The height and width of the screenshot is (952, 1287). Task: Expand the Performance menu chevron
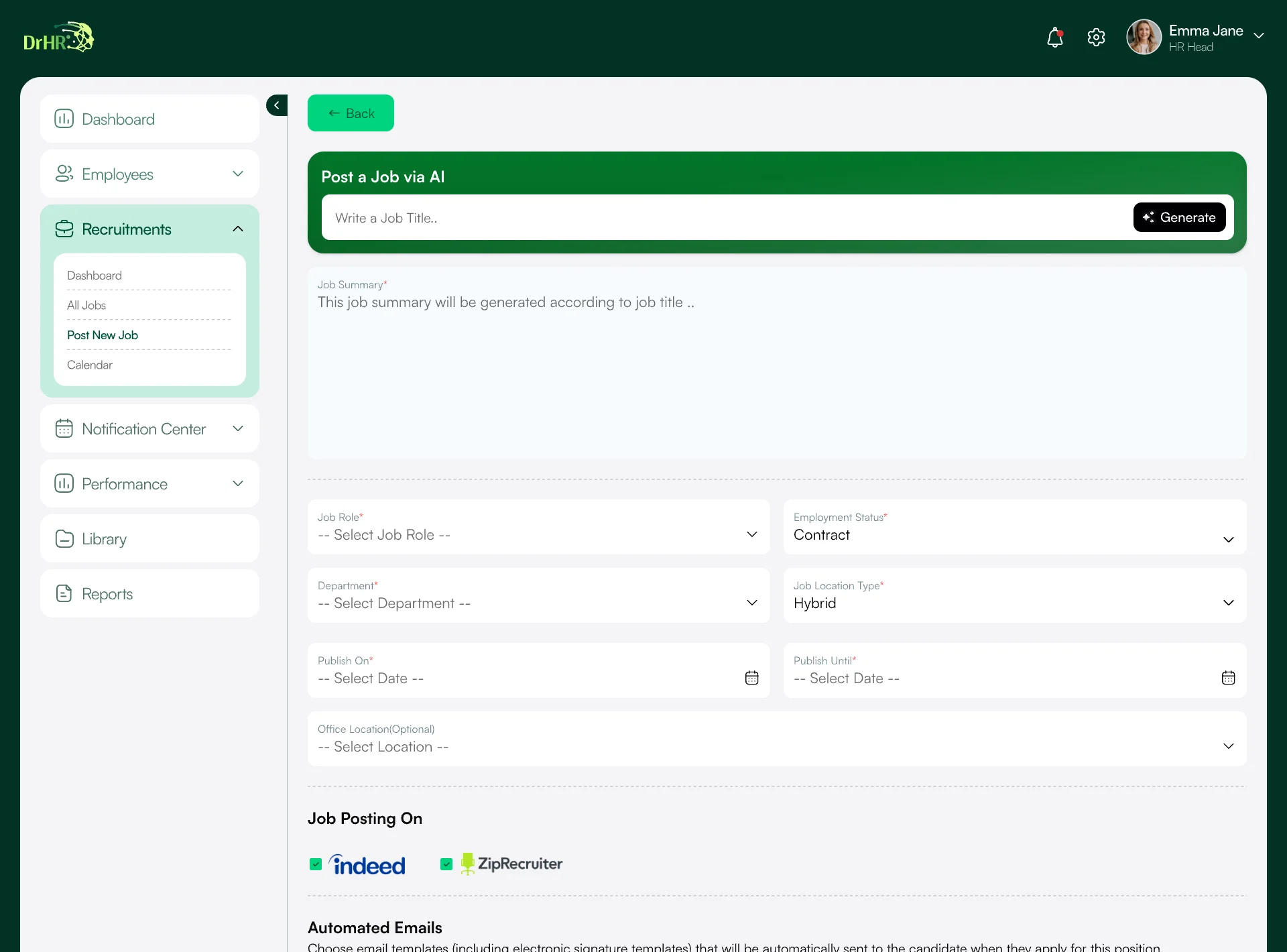(x=238, y=483)
